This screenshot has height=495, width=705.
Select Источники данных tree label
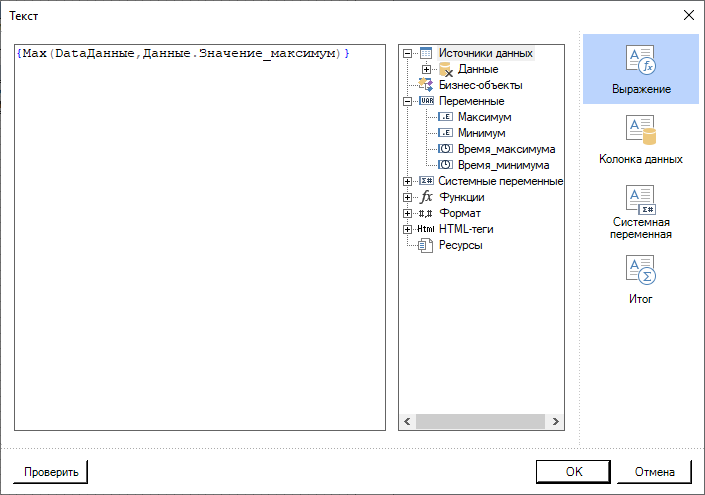(486, 53)
